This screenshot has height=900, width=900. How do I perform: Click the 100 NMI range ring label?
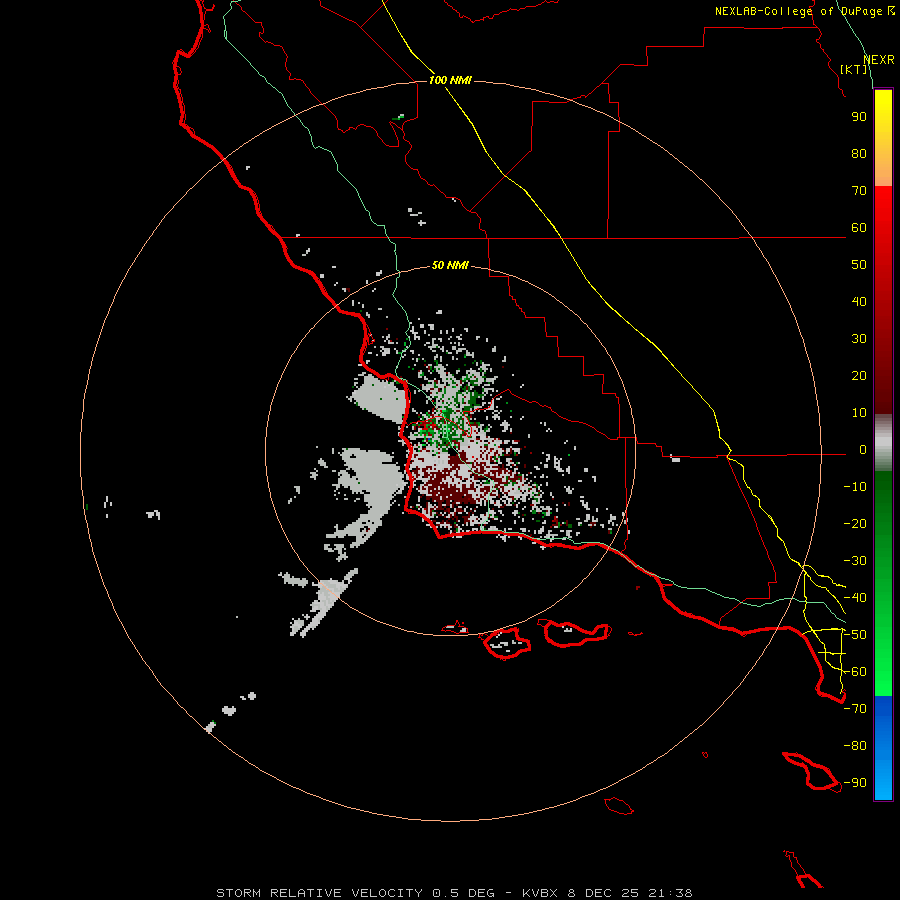click(x=450, y=80)
